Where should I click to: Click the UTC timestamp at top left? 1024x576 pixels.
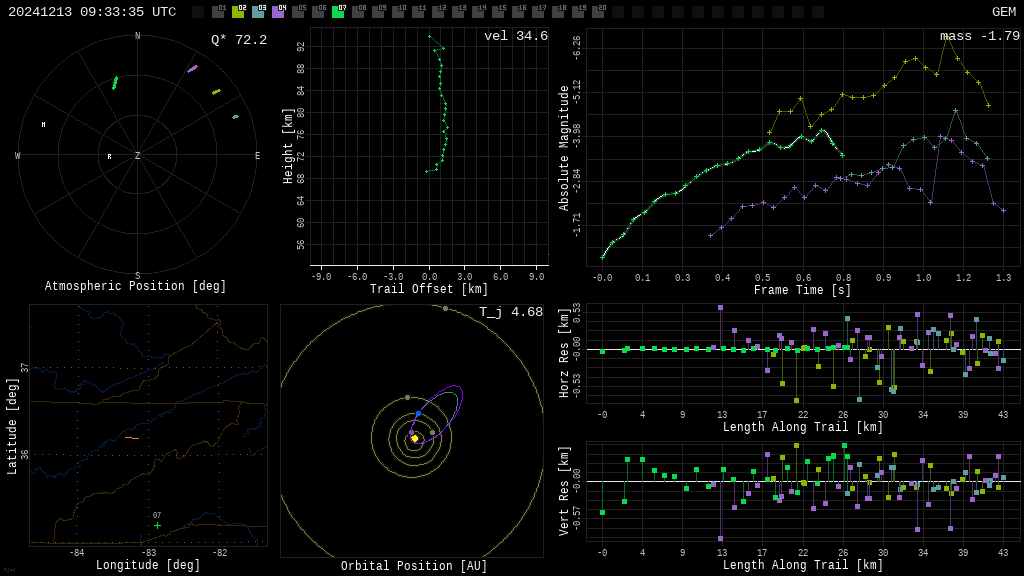92,12
